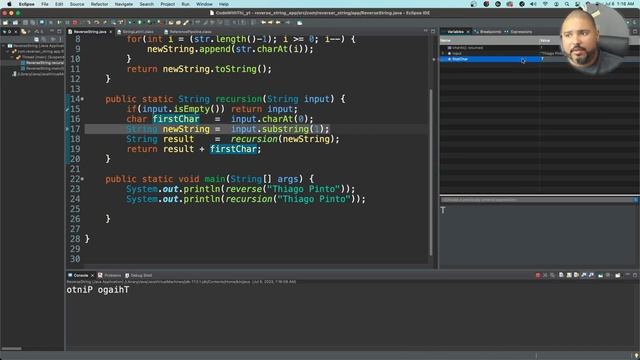Minimize the Debug view on the left
The image size is (640, 360).
[52, 31]
